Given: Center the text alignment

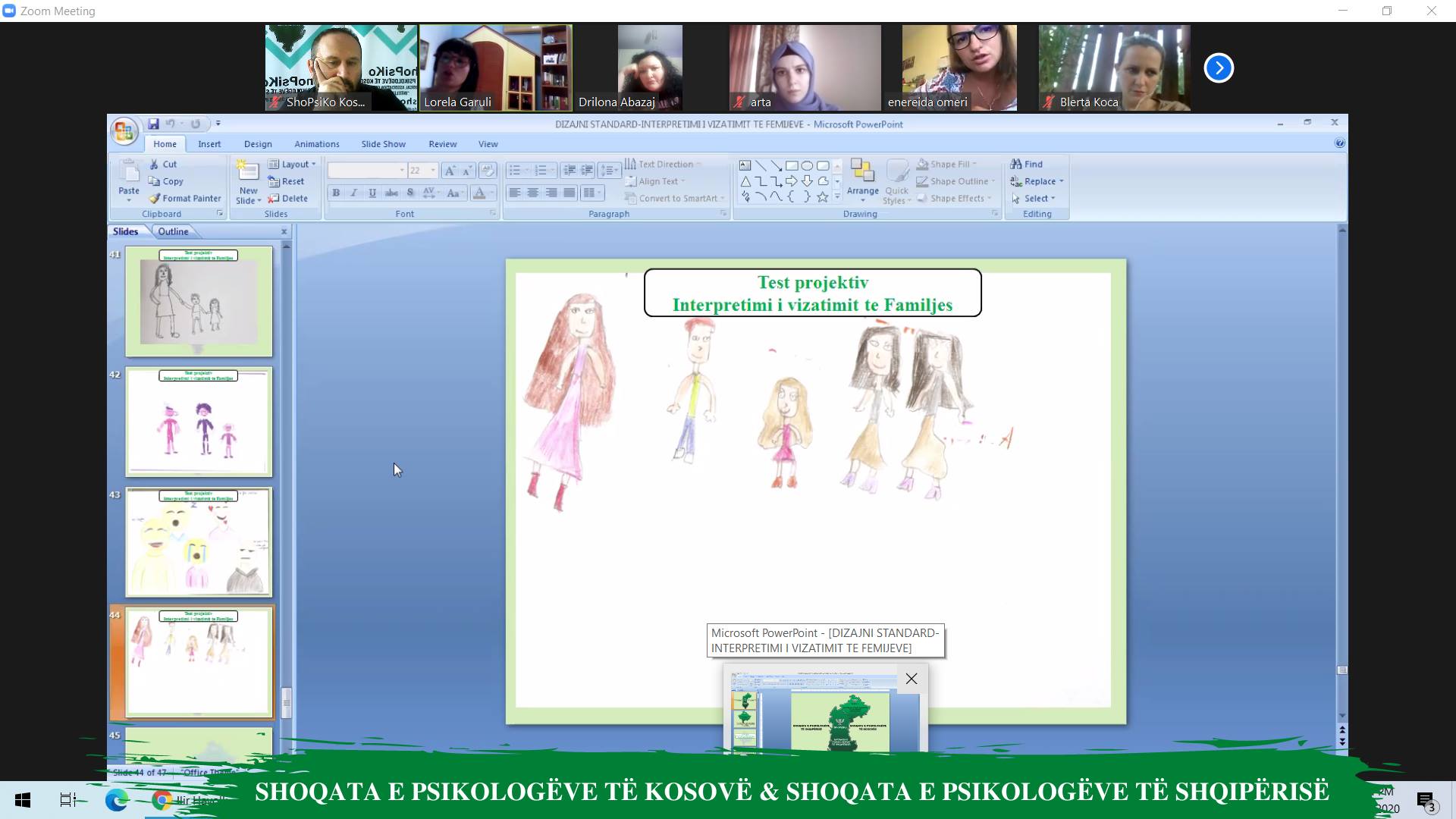Looking at the screenshot, I should [x=533, y=193].
